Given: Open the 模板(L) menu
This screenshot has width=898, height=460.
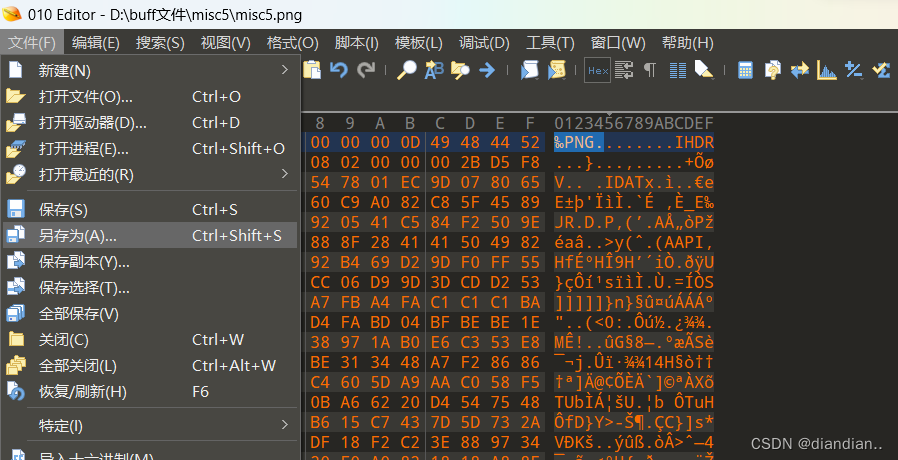Looking at the screenshot, I should click(x=419, y=42).
